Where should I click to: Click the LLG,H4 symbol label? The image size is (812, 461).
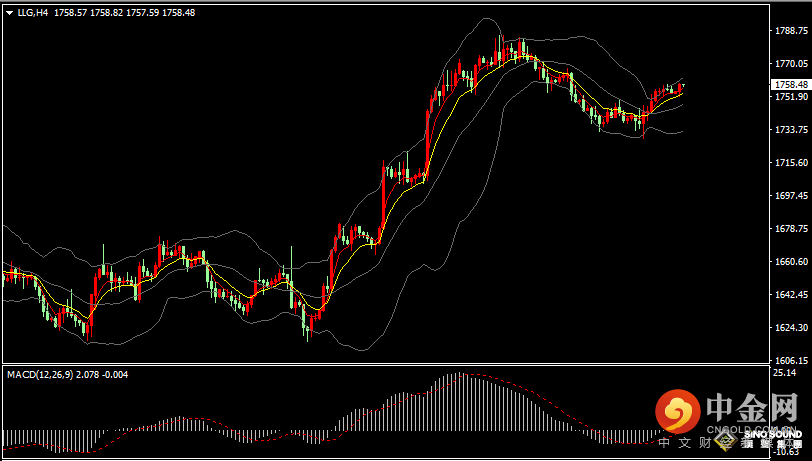(x=33, y=13)
